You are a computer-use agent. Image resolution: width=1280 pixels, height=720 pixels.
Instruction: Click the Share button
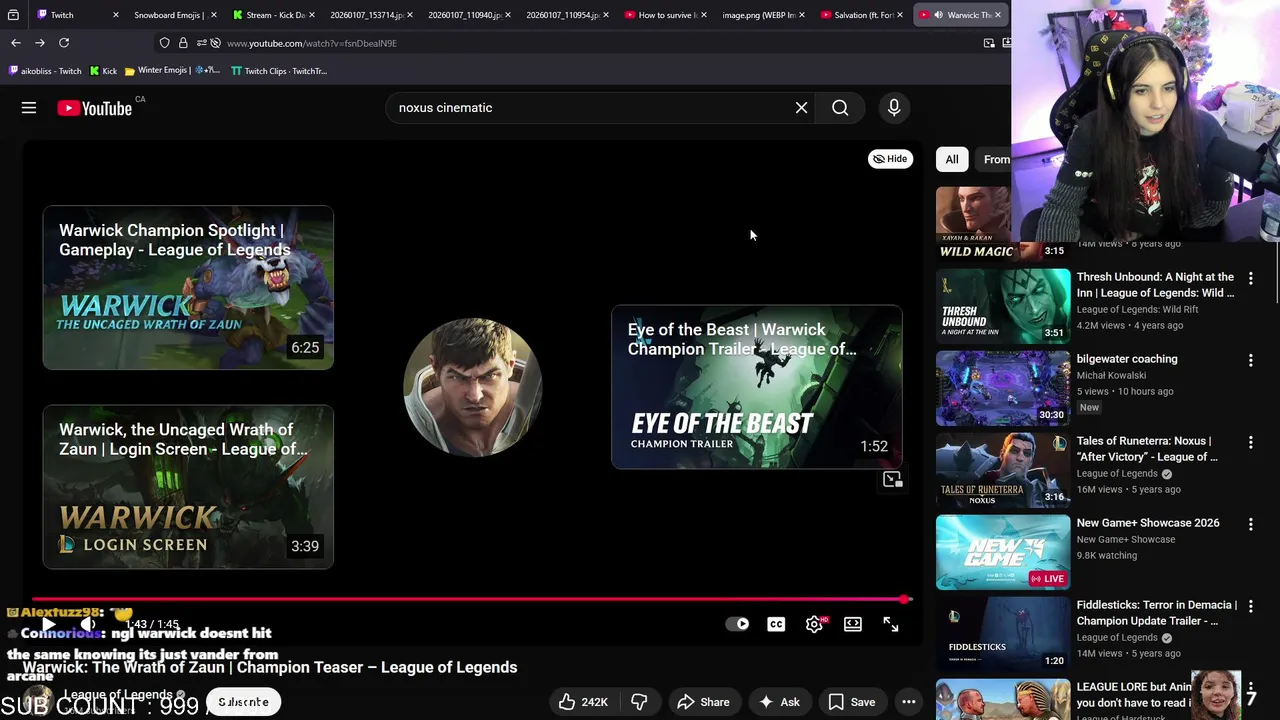[703, 702]
